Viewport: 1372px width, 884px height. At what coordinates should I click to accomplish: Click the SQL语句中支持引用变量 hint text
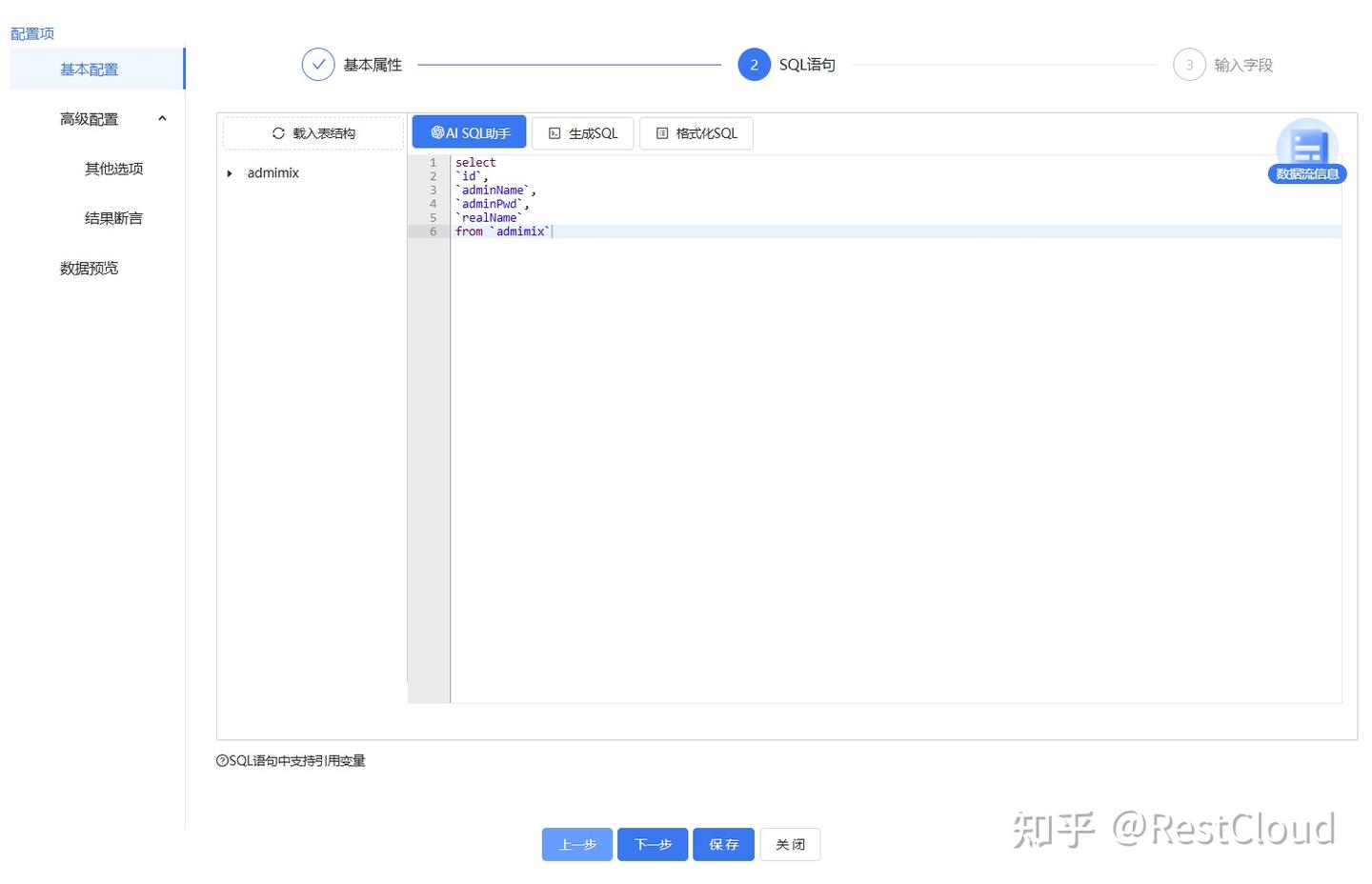(297, 760)
